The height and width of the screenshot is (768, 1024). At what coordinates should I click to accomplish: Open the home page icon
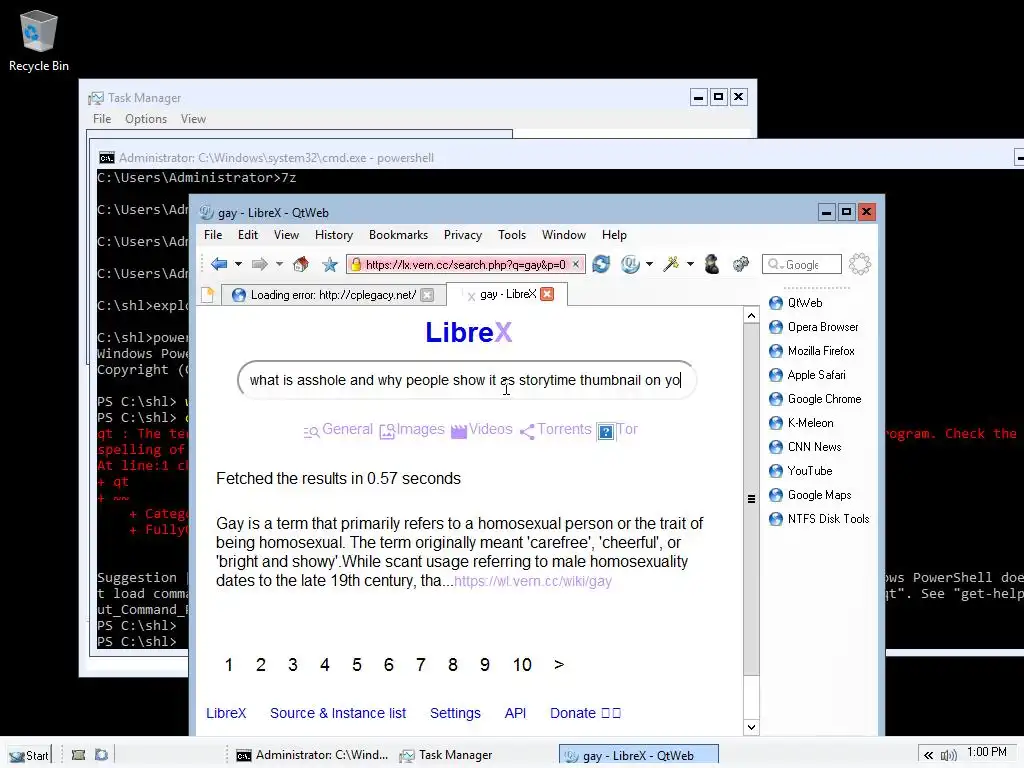[x=300, y=264]
